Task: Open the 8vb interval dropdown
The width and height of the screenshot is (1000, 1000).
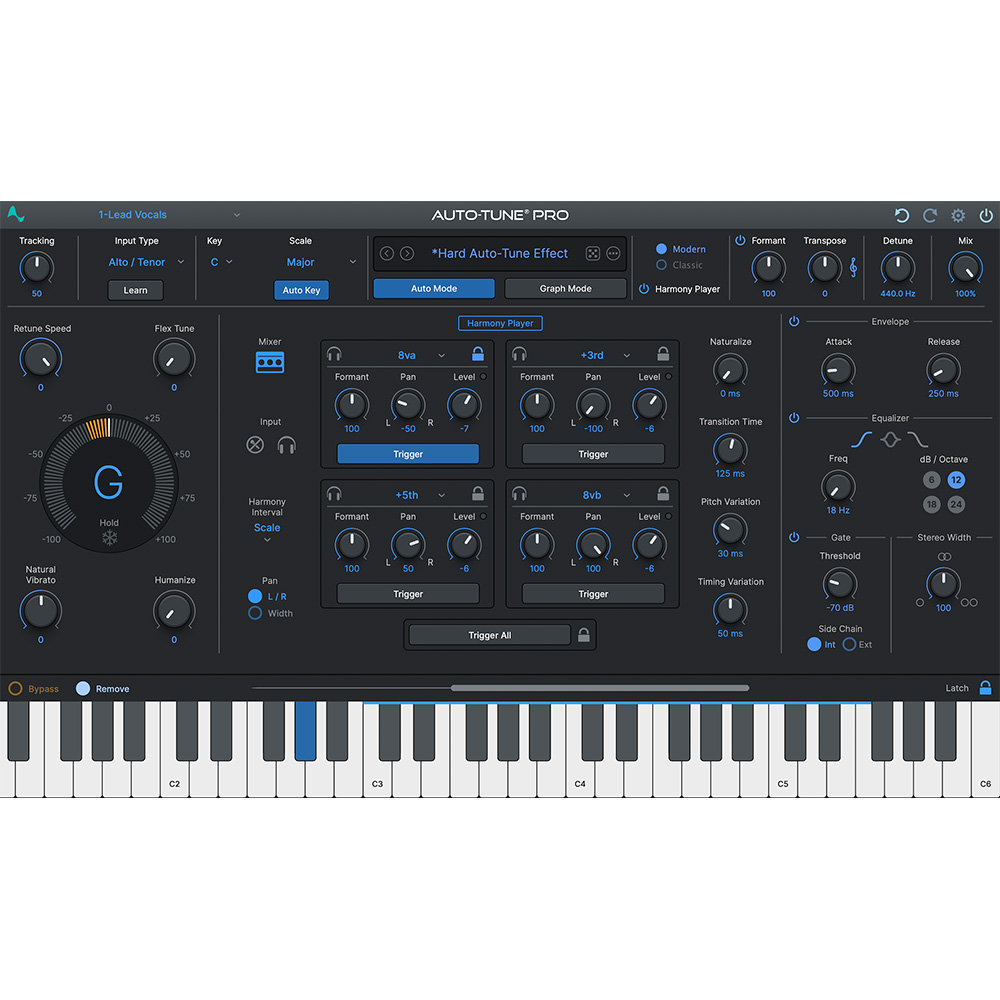Action: [x=607, y=495]
